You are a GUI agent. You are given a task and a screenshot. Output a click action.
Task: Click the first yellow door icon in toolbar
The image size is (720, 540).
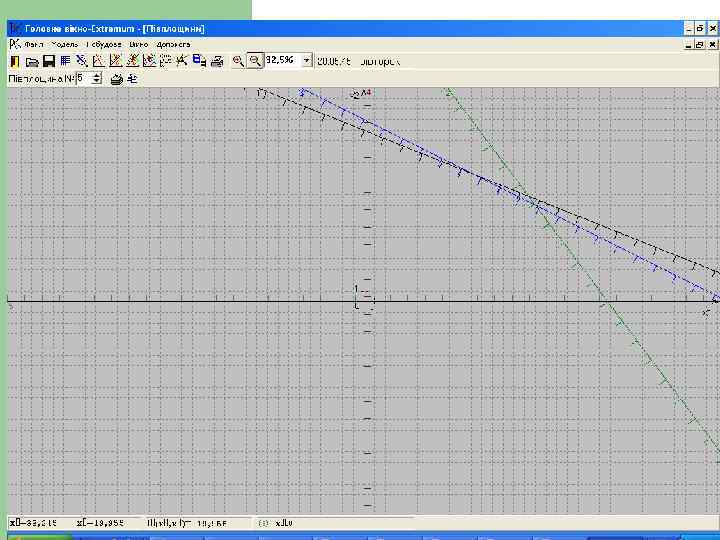click(15, 61)
